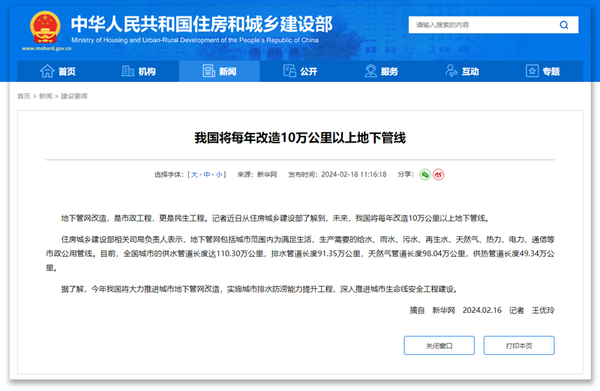Click the 公开 documents icon
This screenshot has width=600, height=391.
point(289,71)
